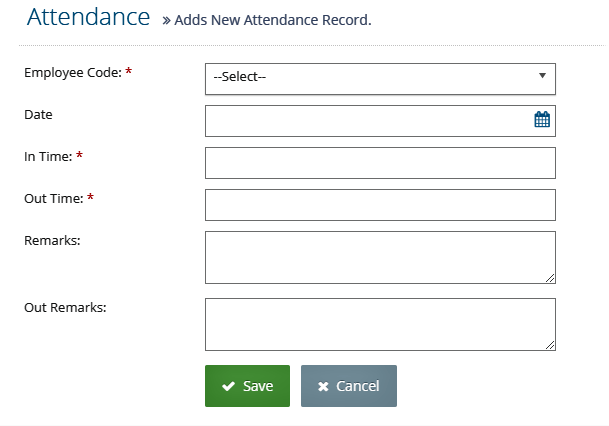This screenshot has width=609, height=426.
Task: Open the Date calendar picker icon
Action: pyautogui.click(x=542, y=119)
